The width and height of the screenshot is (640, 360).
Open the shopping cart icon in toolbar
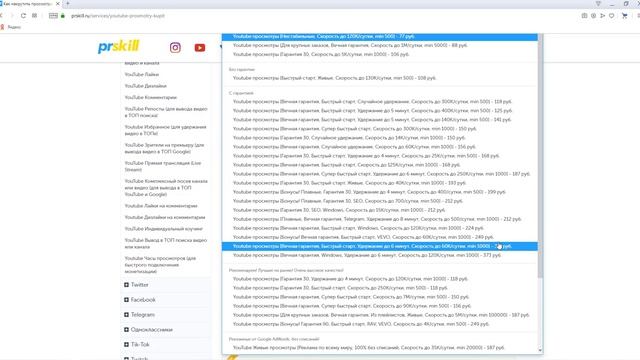tap(624, 16)
